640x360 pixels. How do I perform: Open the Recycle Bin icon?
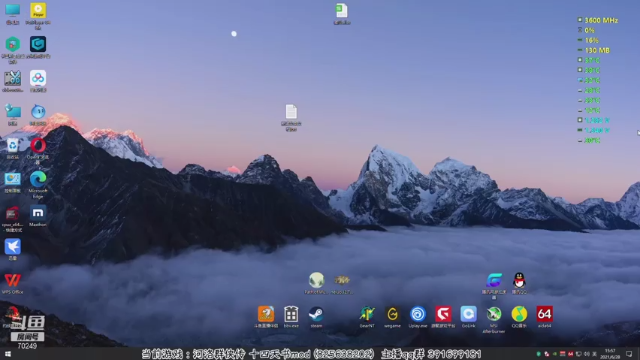(13, 148)
